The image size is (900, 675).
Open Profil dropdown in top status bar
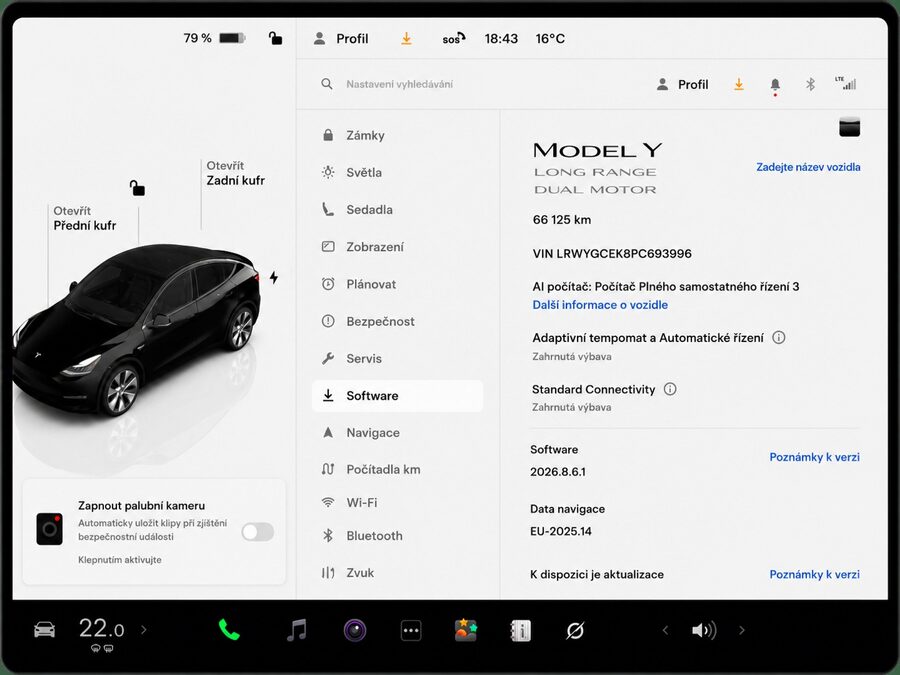coord(341,38)
